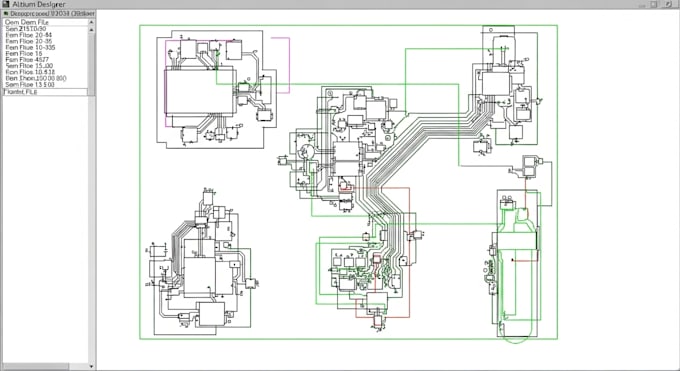Select the list row ending in '100 00 800'

(x=45, y=79)
